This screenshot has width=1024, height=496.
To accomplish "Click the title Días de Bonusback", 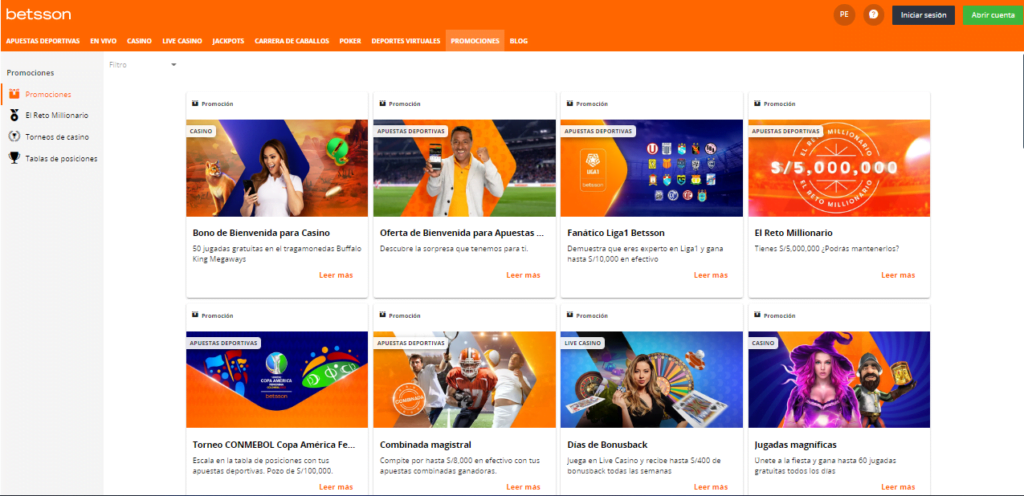I will click(607, 445).
